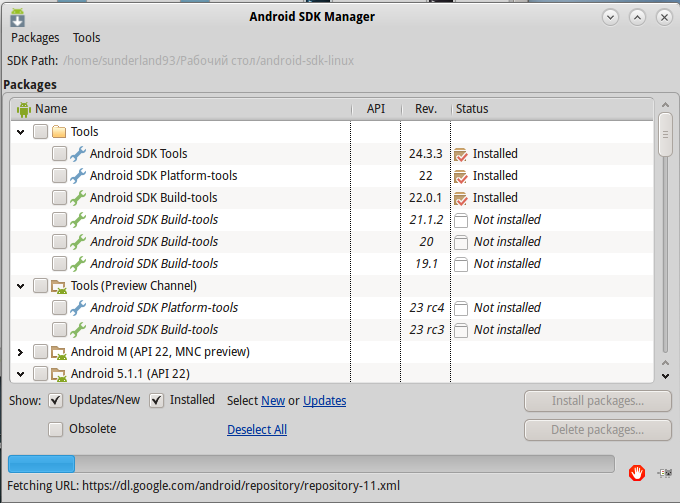This screenshot has width=680, height=503.
Task: Click the Updates selection link
Action: [x=324, y=401]
